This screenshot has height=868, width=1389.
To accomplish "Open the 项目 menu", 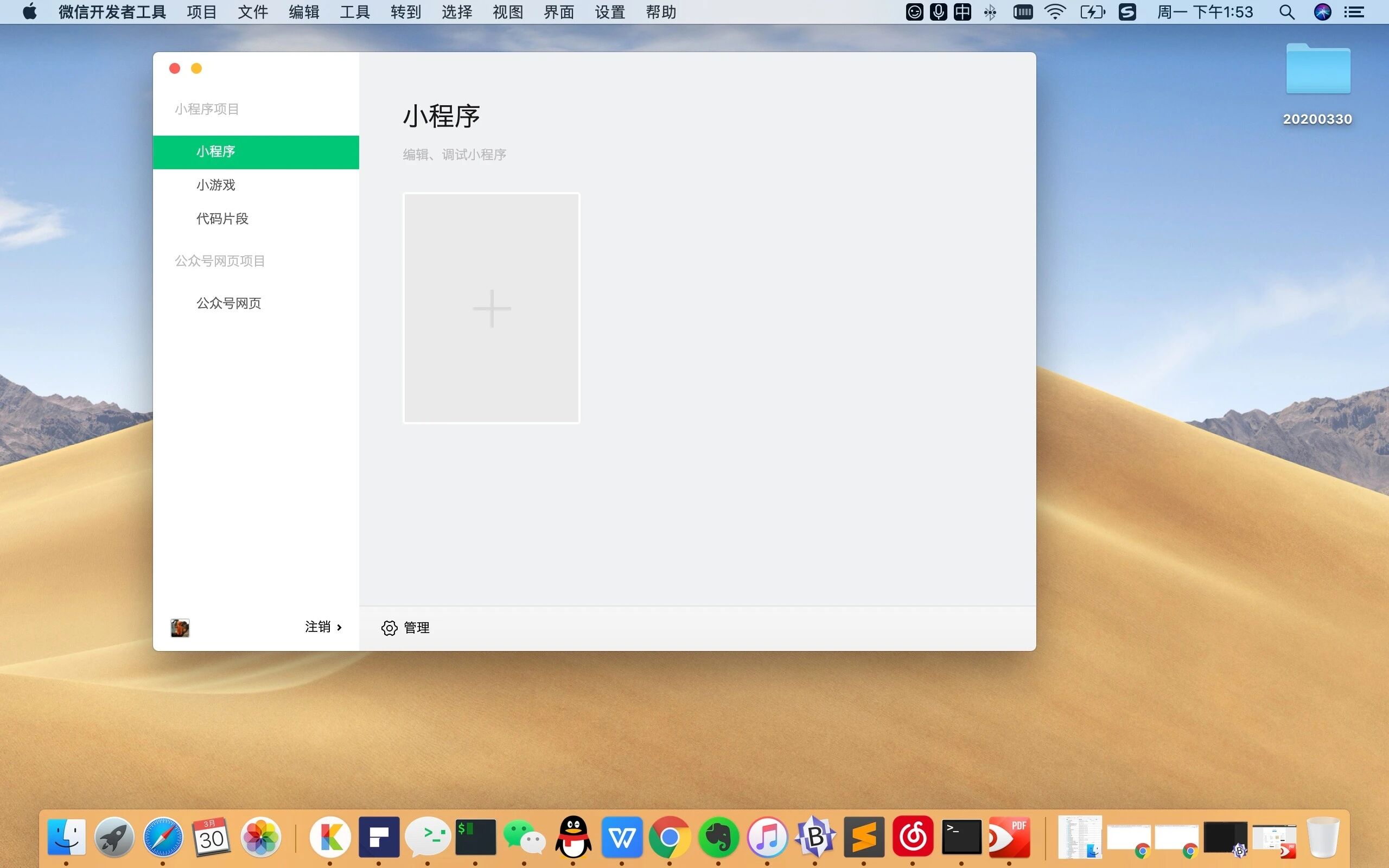I will click(x=201, y=12).
